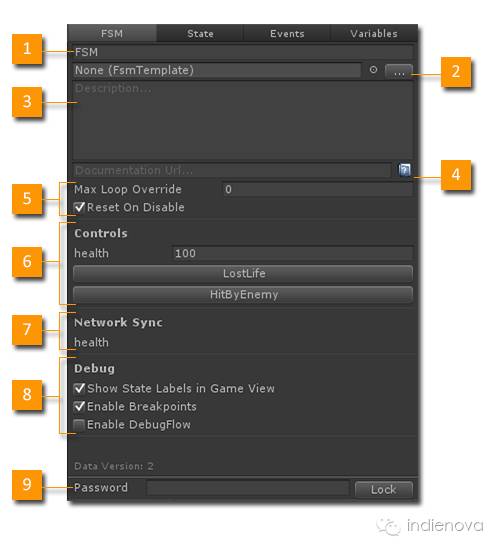500x550 pixels.
Task: Click the orange callout number 8
Action: (x=27, y=395)
